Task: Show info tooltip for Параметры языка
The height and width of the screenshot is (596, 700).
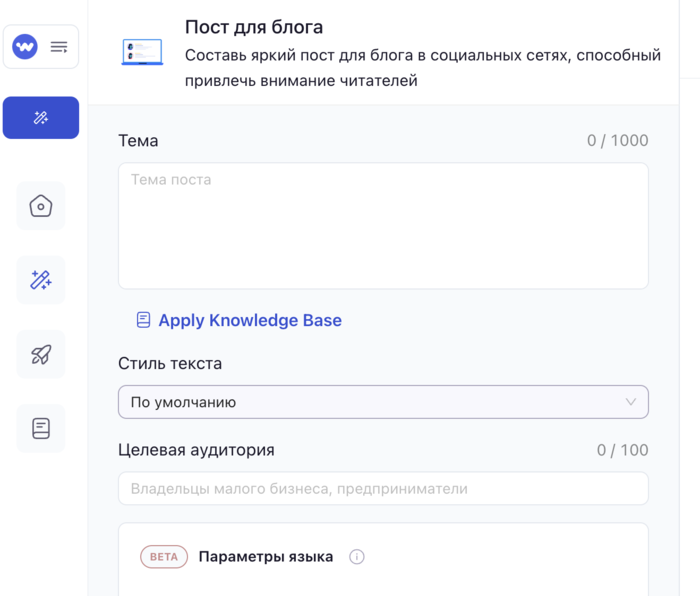Action: coord(357,557)
